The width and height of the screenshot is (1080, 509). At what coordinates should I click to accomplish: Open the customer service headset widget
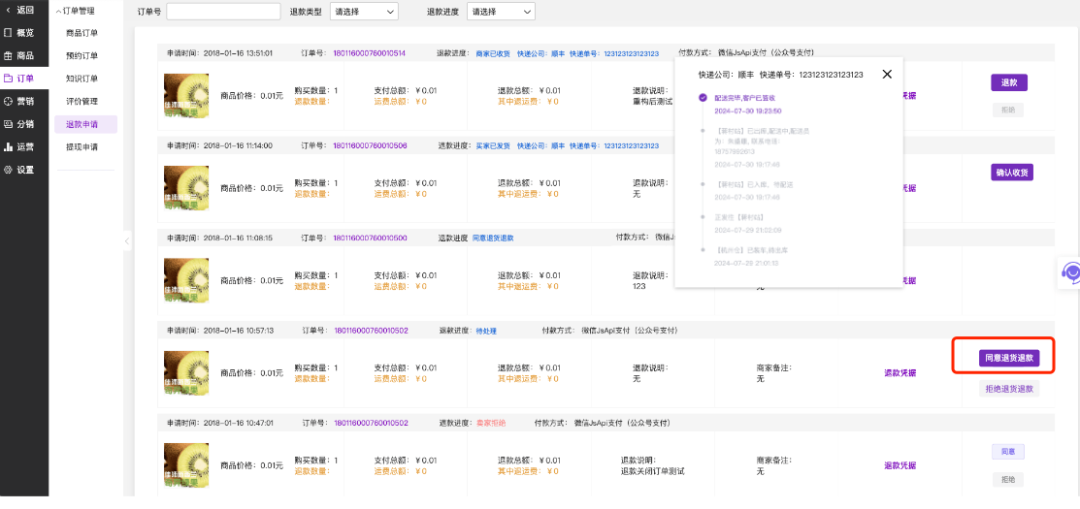[1071, 271]
